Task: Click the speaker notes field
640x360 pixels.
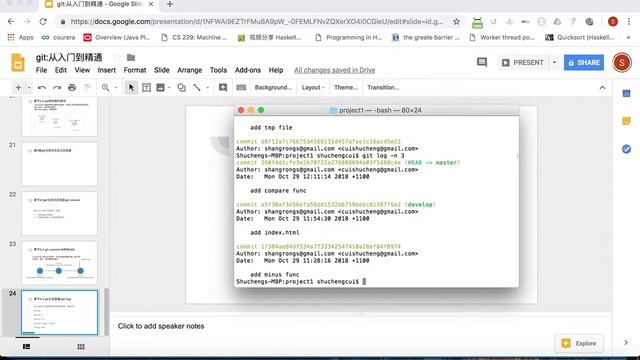Action: [361, 326]
